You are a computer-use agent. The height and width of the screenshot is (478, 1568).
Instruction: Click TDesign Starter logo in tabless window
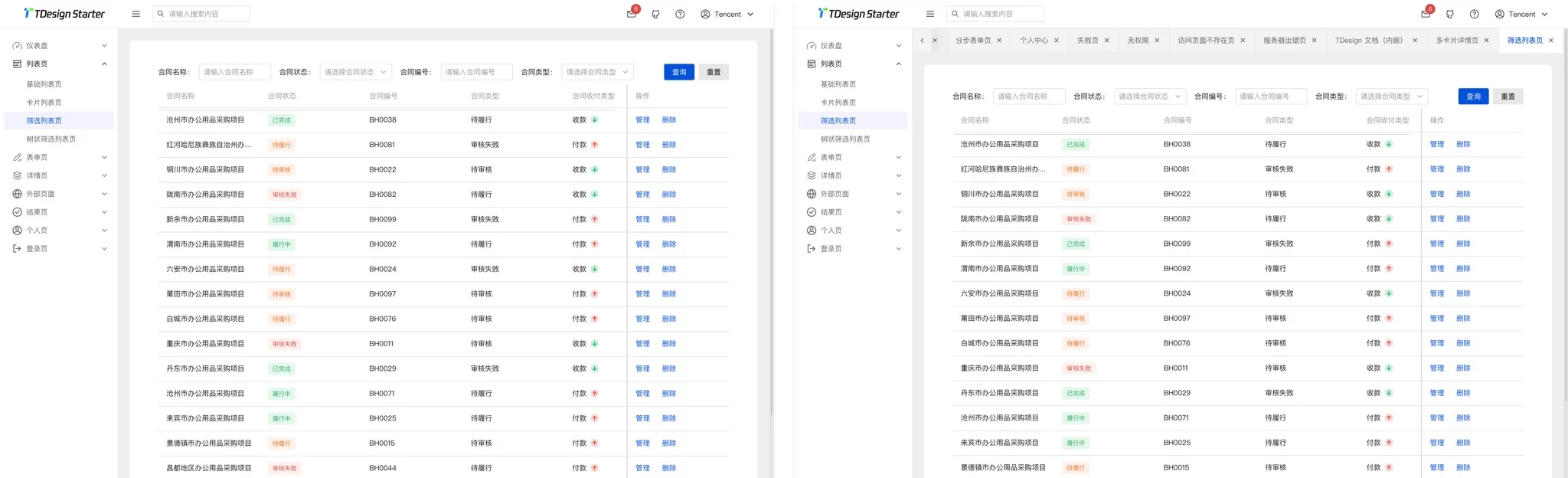(64, 14)
